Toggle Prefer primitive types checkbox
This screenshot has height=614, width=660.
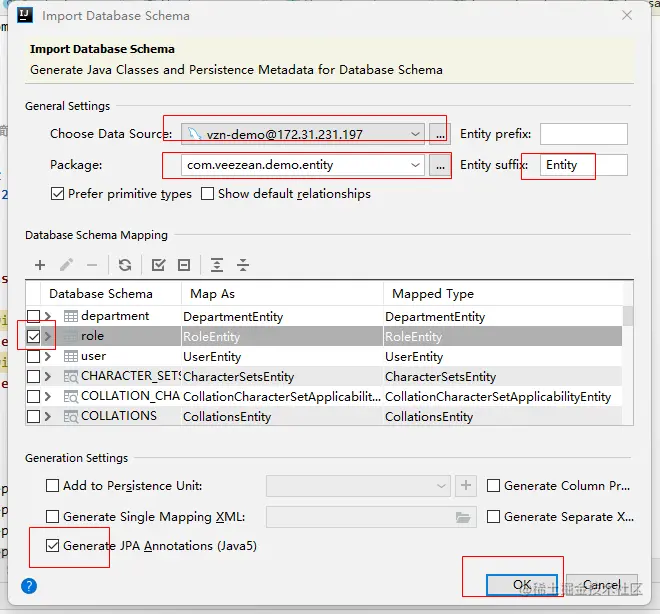[x=57, y=194]
